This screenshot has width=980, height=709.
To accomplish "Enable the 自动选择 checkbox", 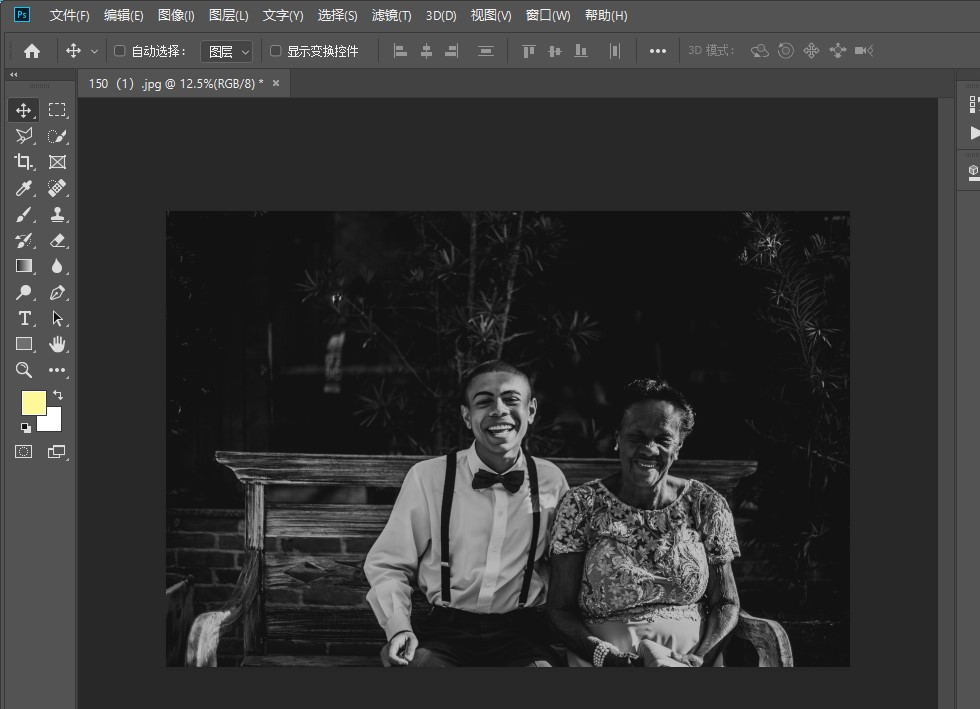I will tap(120, 51).
